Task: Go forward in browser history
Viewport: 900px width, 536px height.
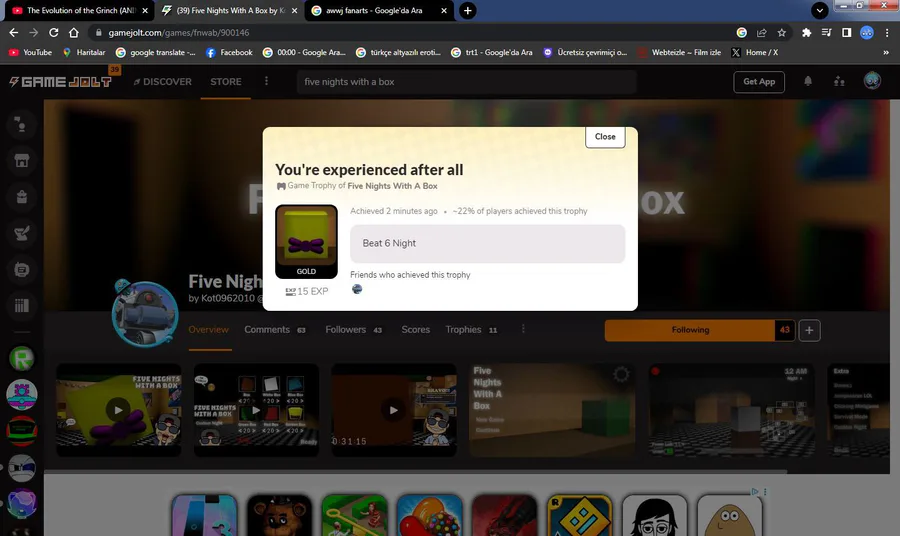Action: [34, 33]
